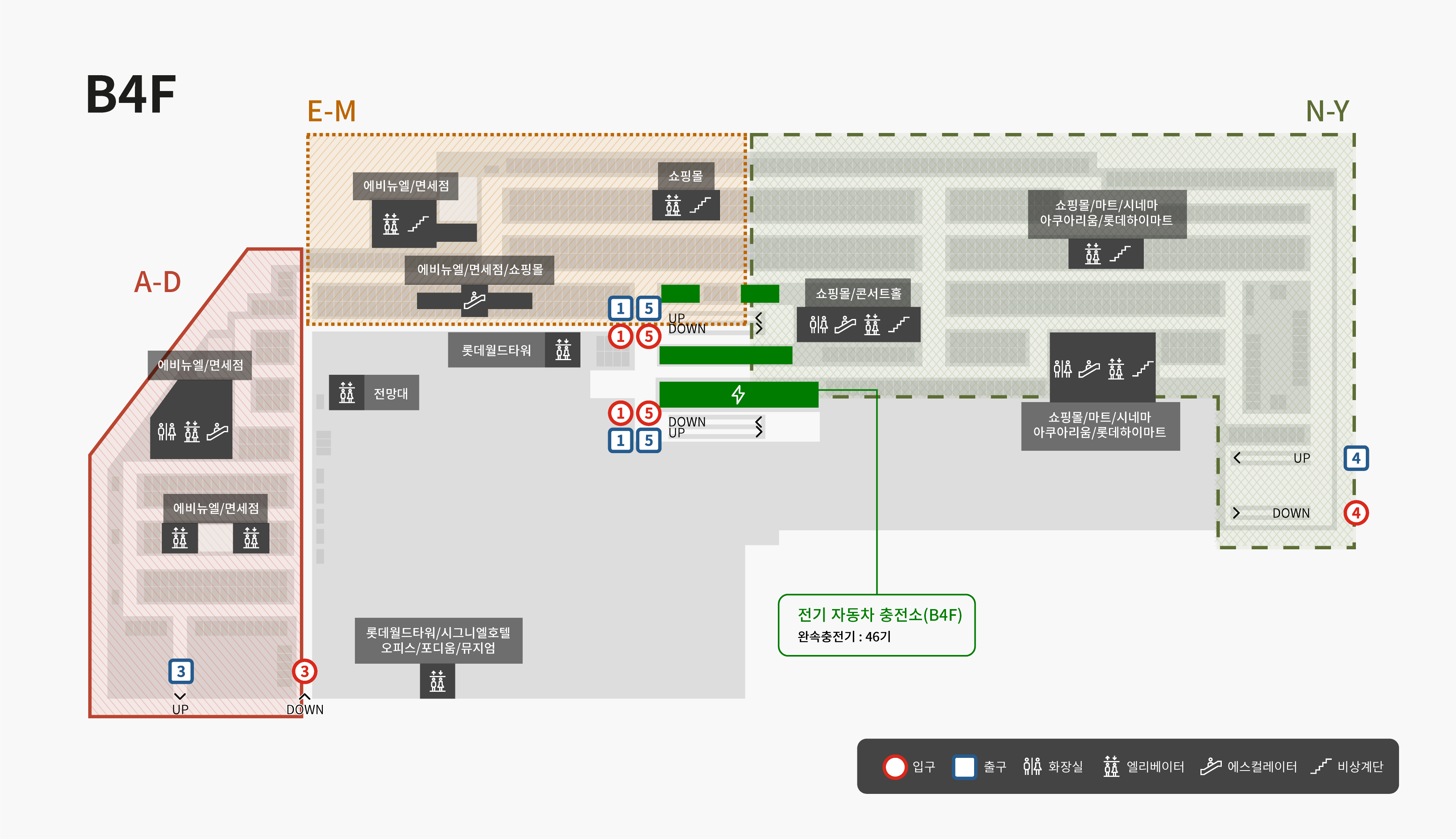Click the N-Y zone label
The height and width of the screenshot is (839, 1456).
click(x=1327, y=111)
